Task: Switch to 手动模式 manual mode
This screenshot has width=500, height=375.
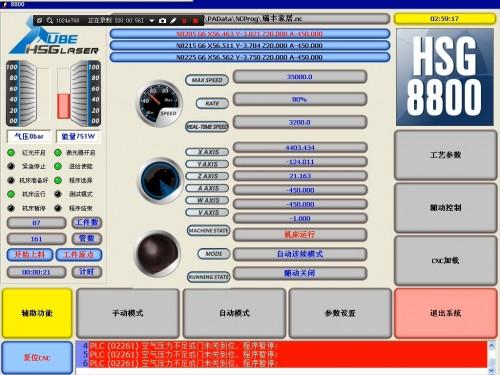Action: pos(128,313)
